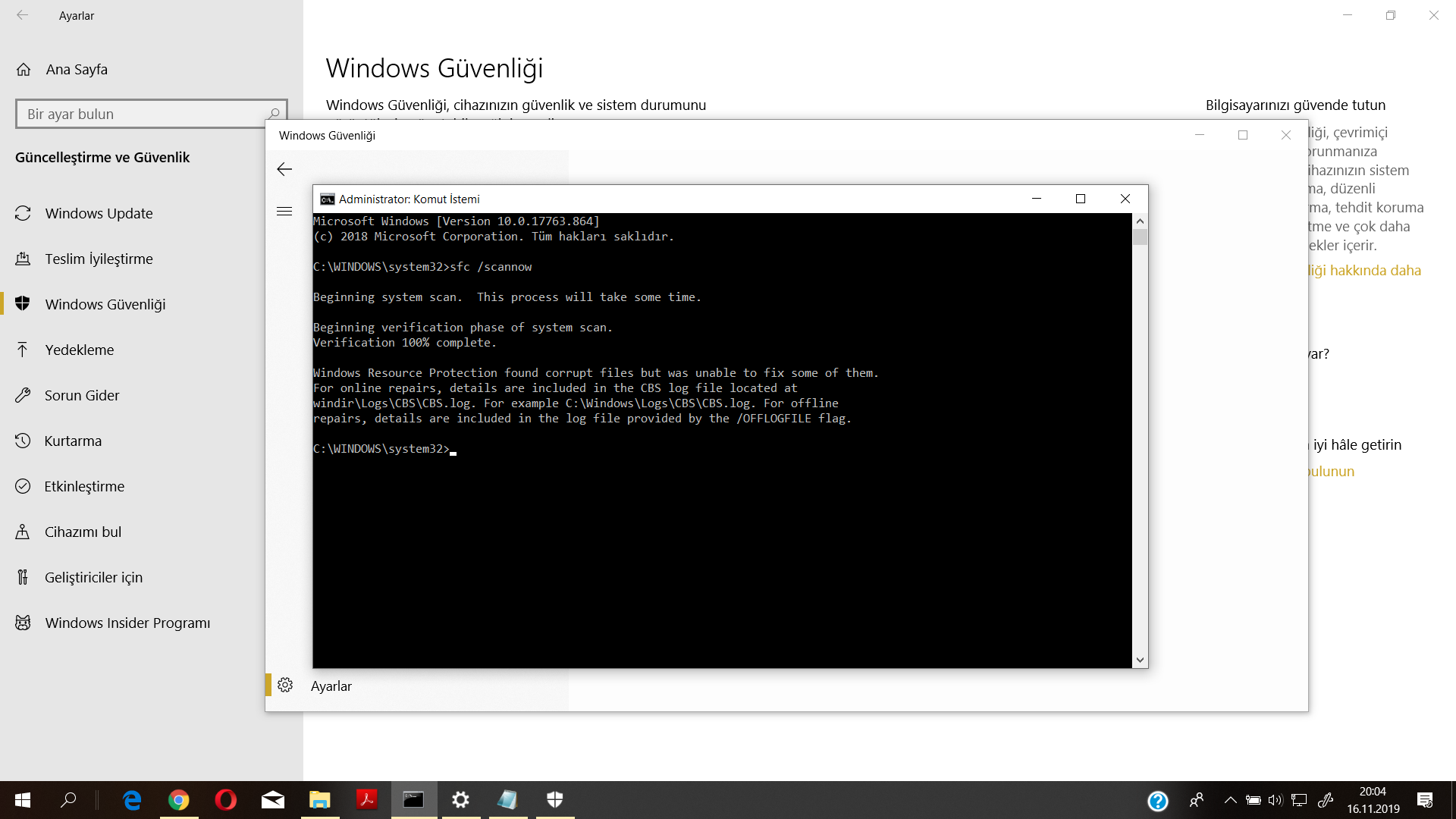Launch Opera browser from taskbar

tap(226, 800)
